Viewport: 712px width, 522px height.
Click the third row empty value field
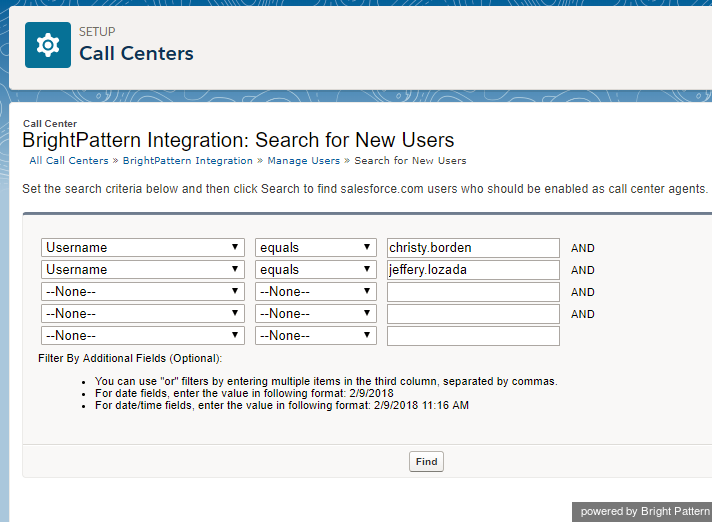point(473,292)
